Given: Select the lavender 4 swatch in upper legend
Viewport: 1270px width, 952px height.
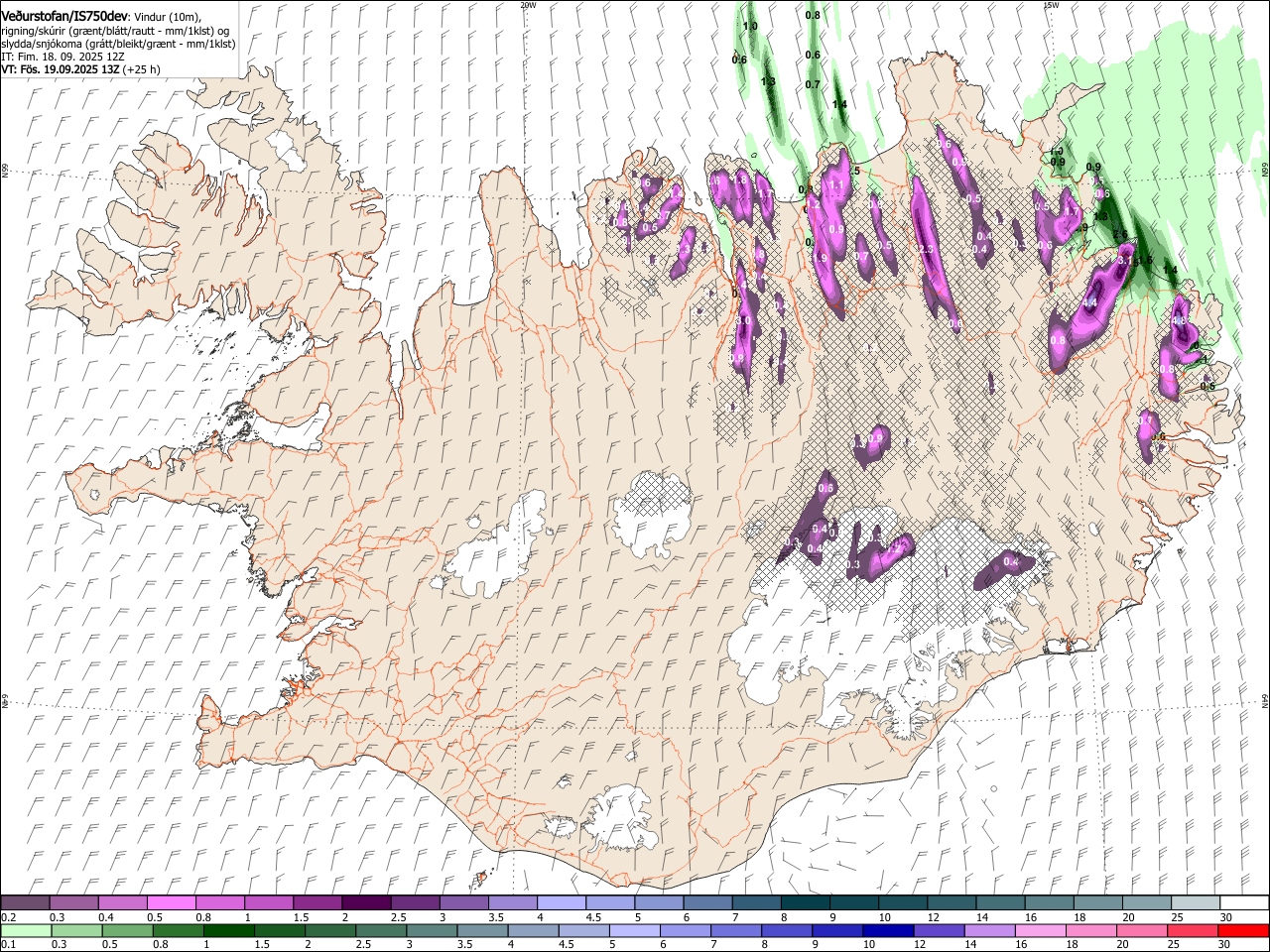Looking at the screenshot, I should coord(561,903).
